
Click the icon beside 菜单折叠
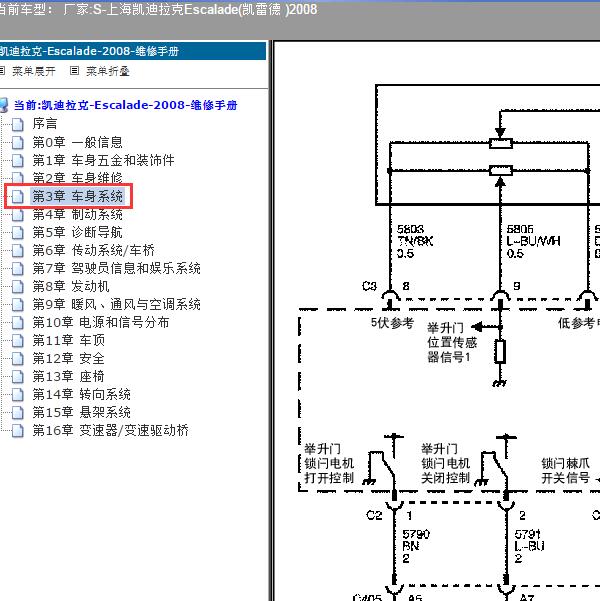coord(74,71)
